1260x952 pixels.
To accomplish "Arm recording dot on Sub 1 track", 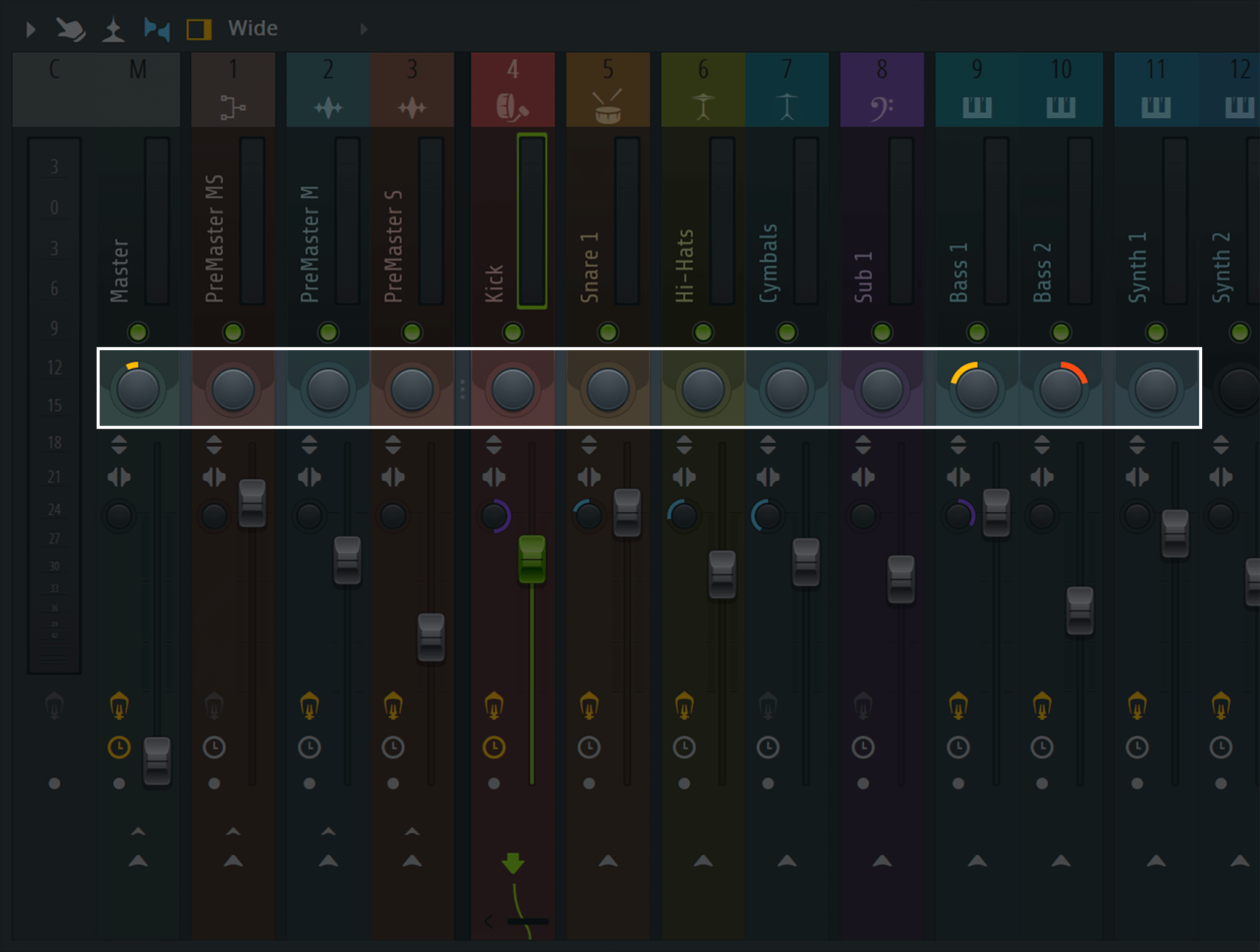I will [863, 783].
